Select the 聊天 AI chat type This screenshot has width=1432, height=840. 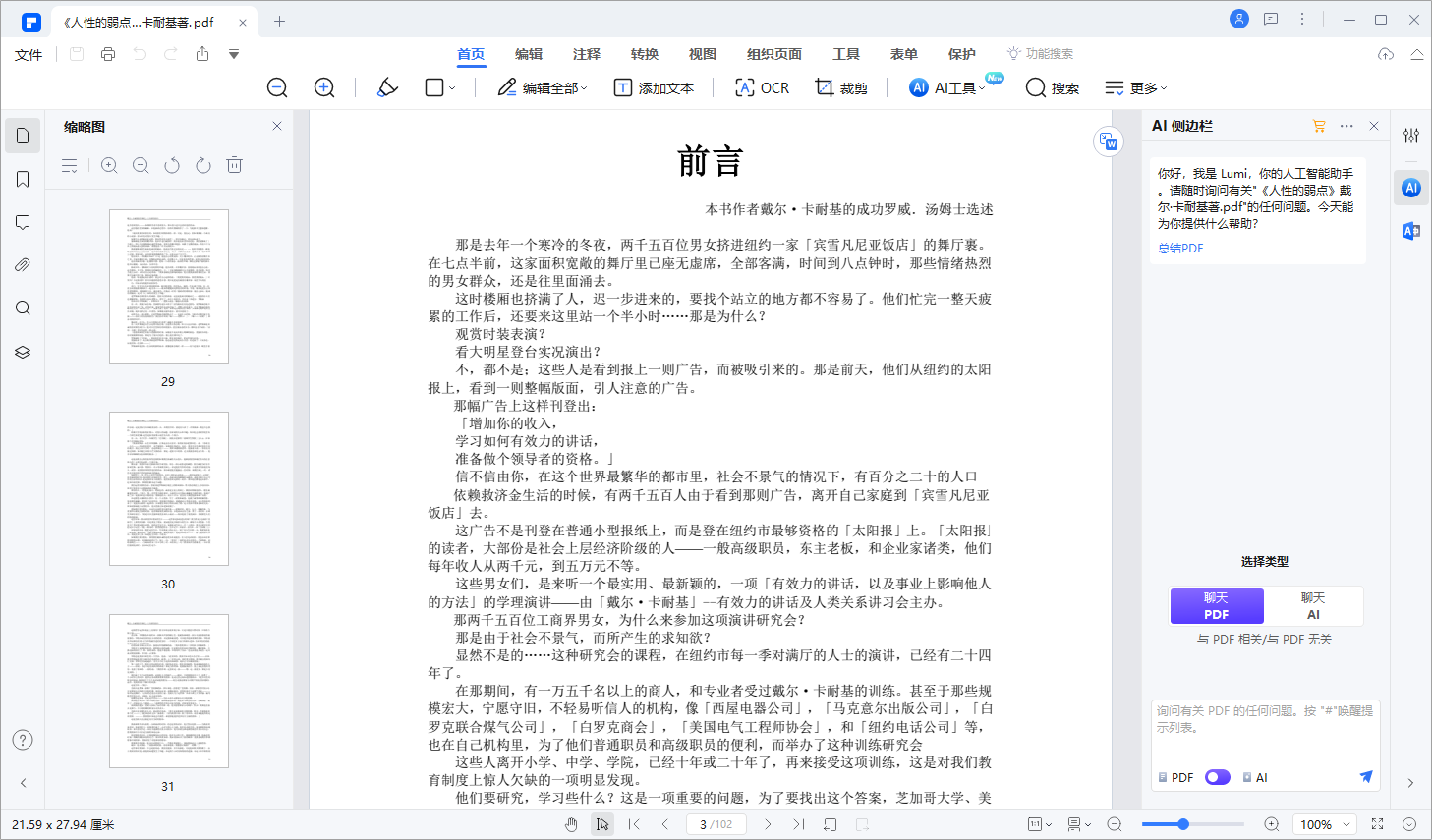click(x=1313, y=606)
